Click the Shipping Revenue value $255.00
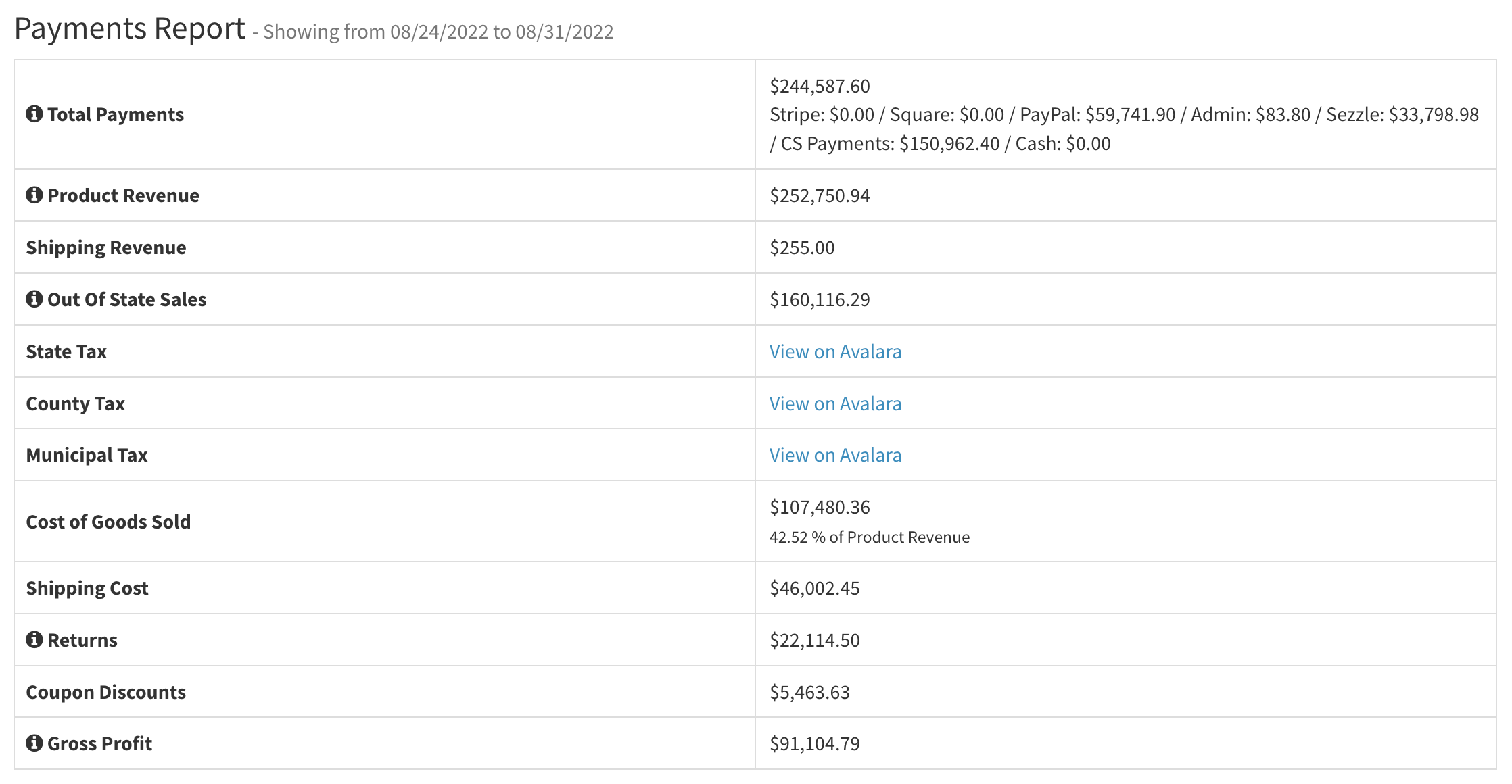Screen dimensions: 1512x784 coord(802,247)
